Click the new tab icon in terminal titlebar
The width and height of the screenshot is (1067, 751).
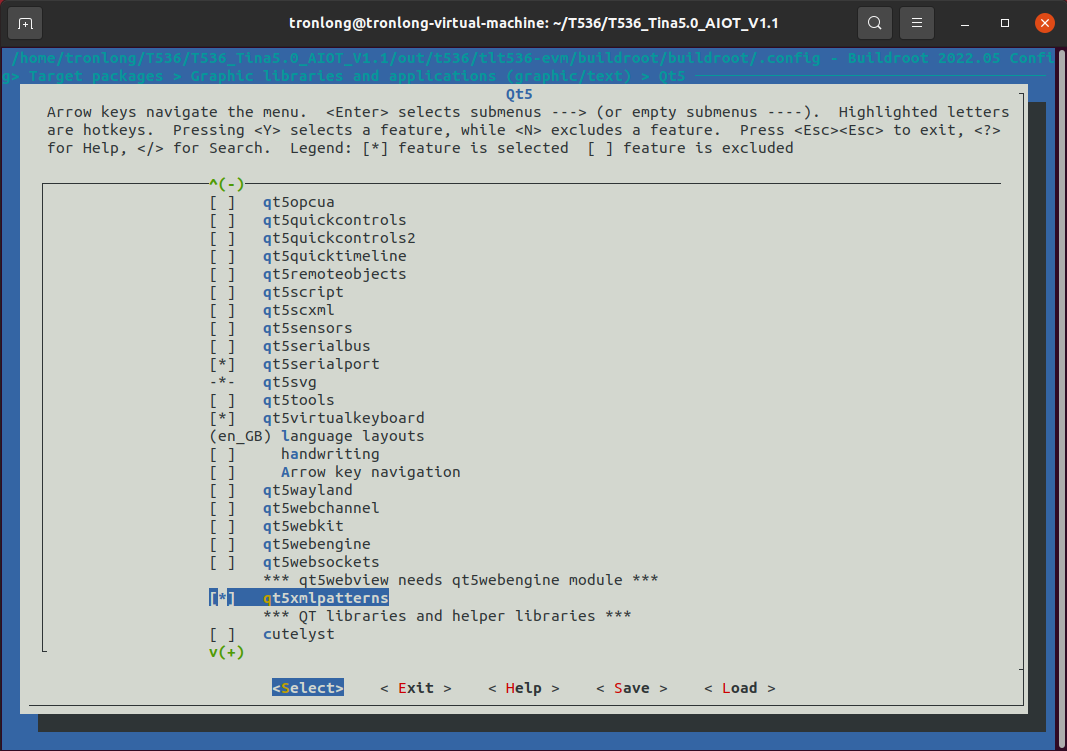[25, 24]
